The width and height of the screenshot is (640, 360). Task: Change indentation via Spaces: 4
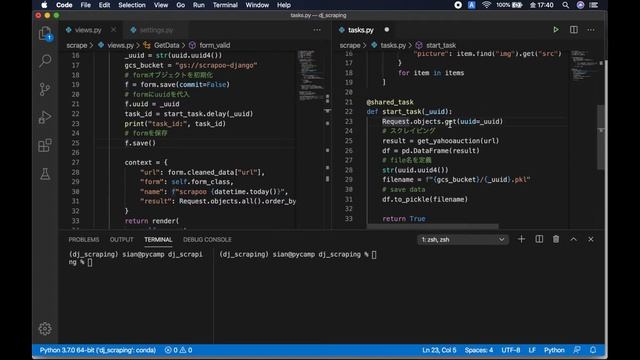(x=479, y=350)
